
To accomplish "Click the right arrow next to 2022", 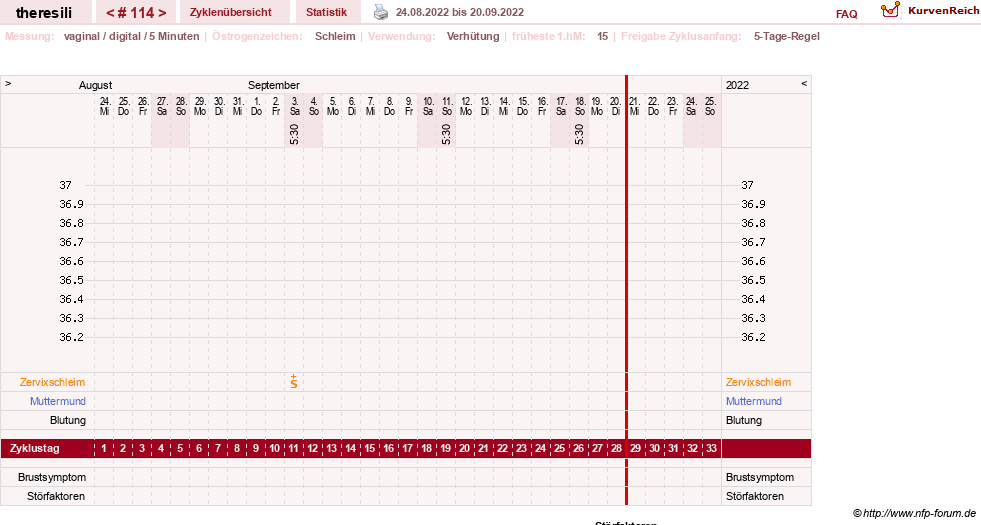I will (x=804, y=84).
